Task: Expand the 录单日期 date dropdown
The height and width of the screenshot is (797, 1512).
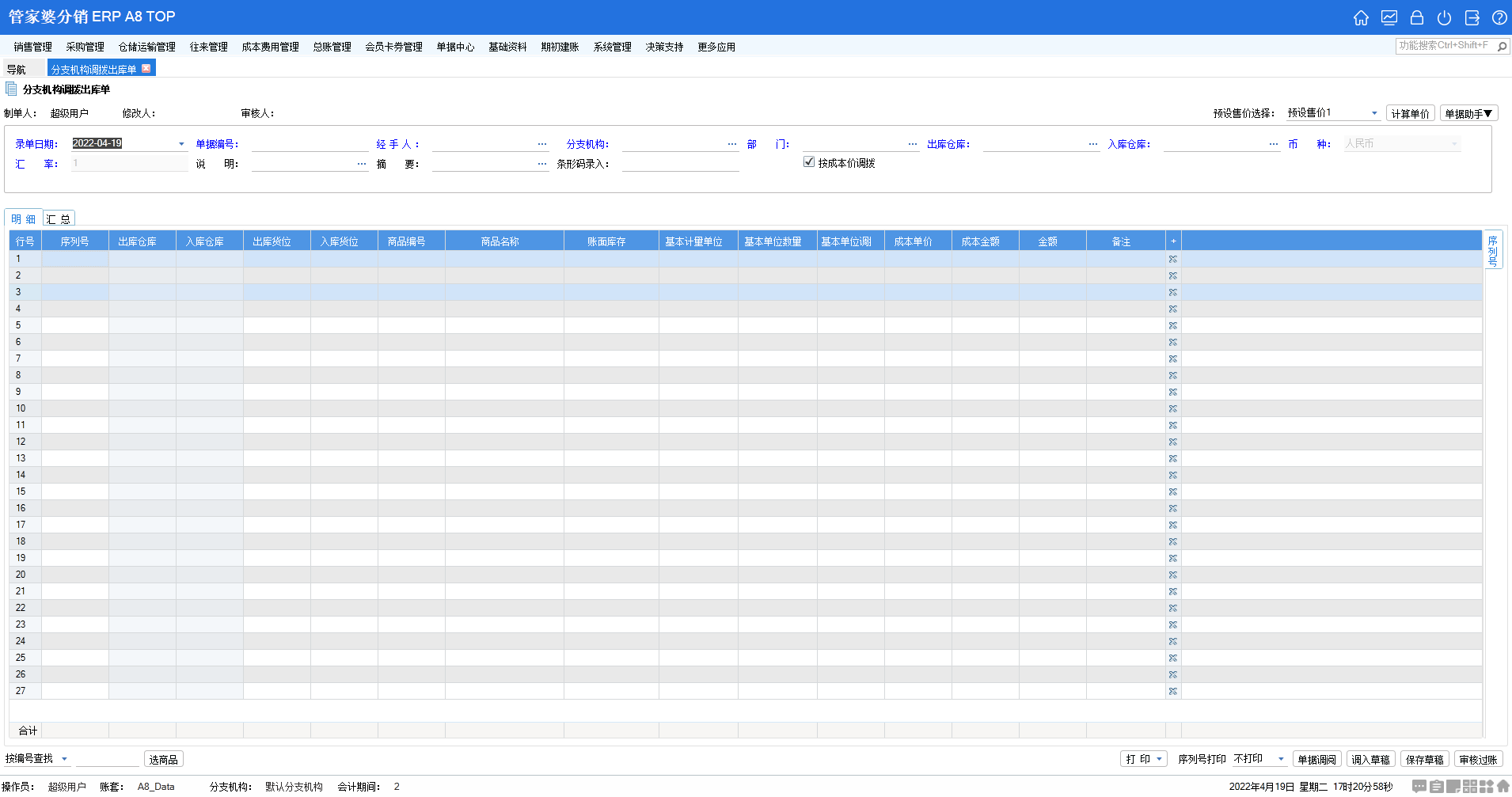Action: pyautogui.click(x=181, y=144)
